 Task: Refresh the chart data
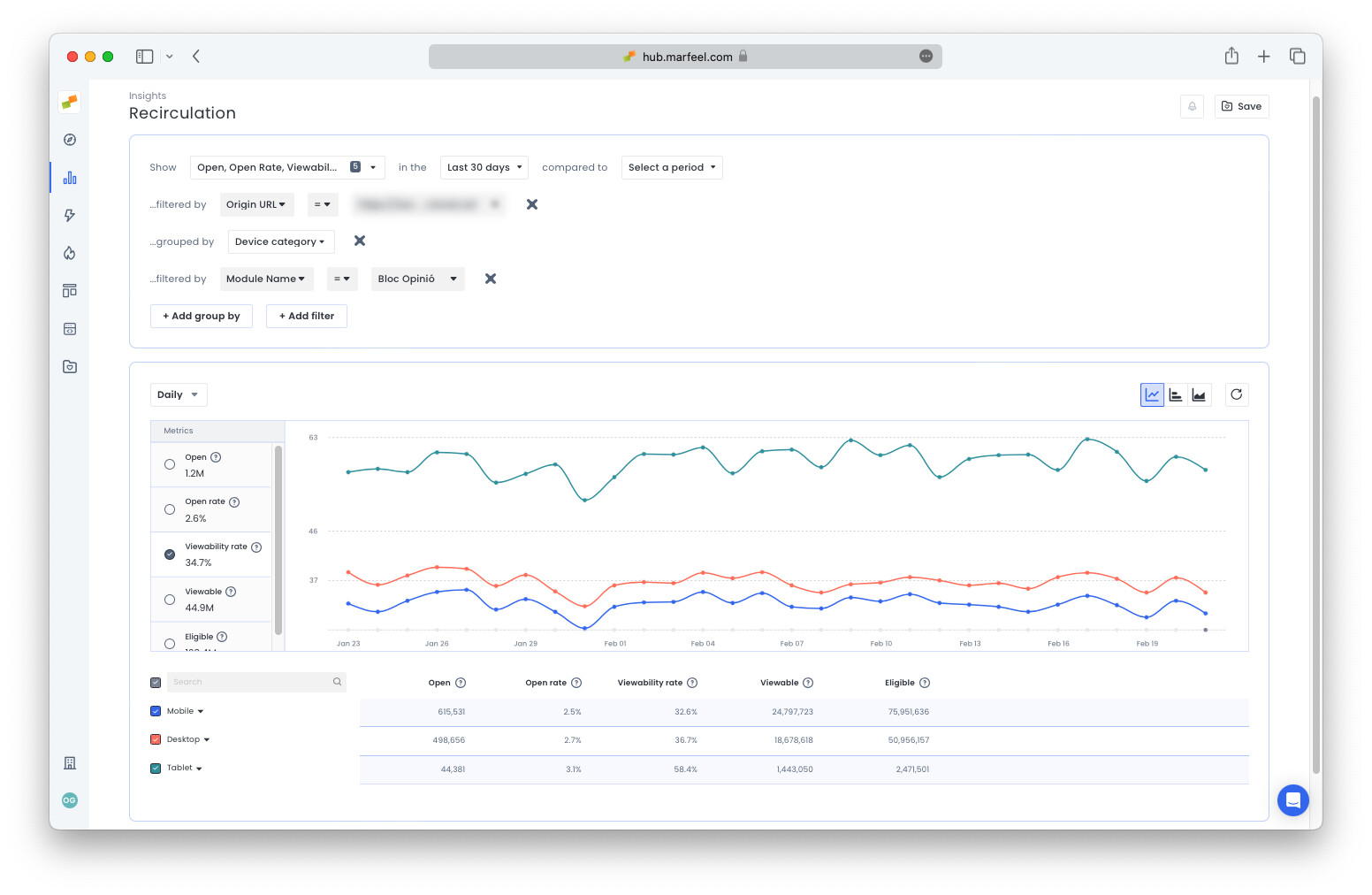(x=1237, y=394)
